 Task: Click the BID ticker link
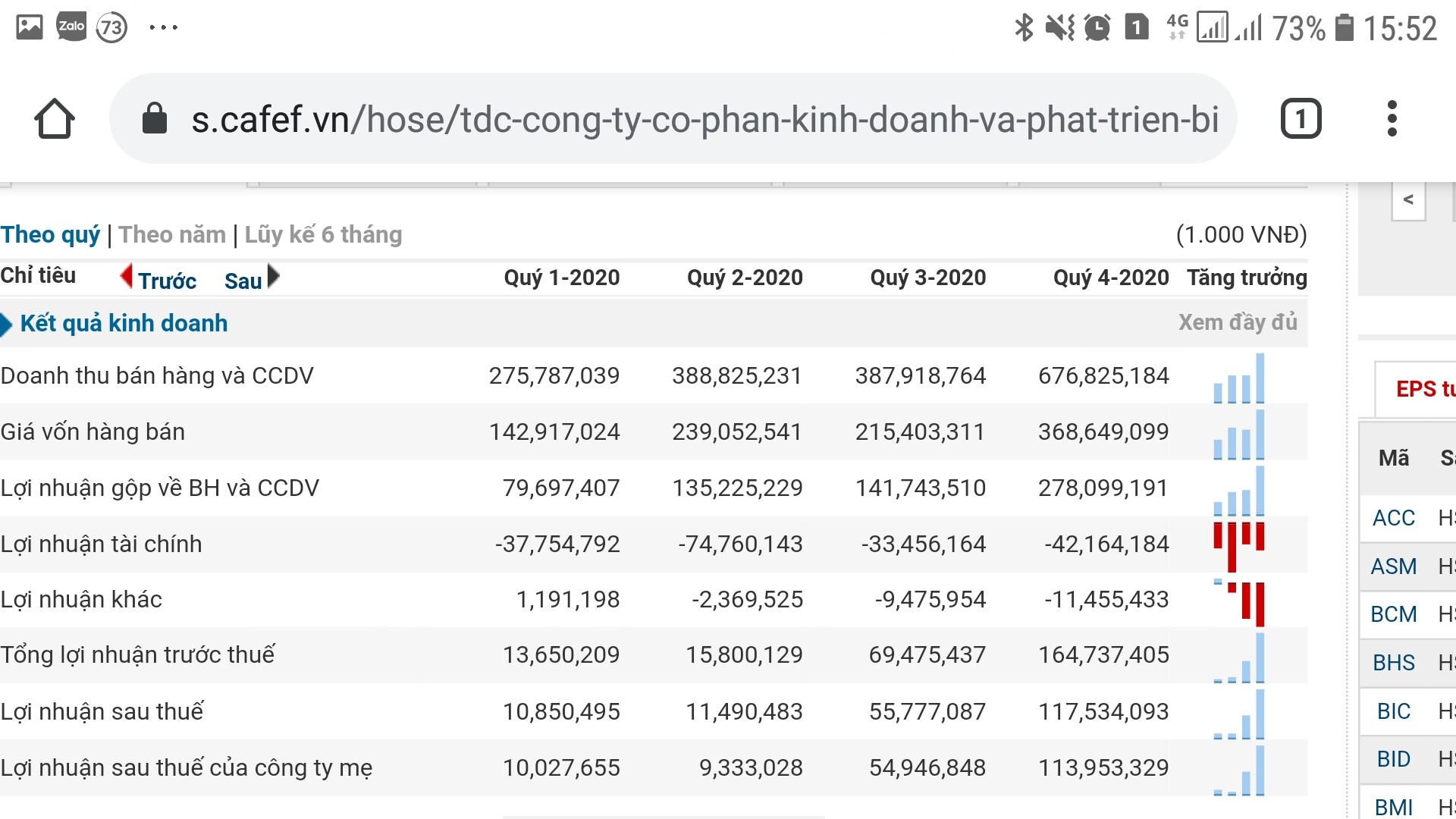[1393, 759]
